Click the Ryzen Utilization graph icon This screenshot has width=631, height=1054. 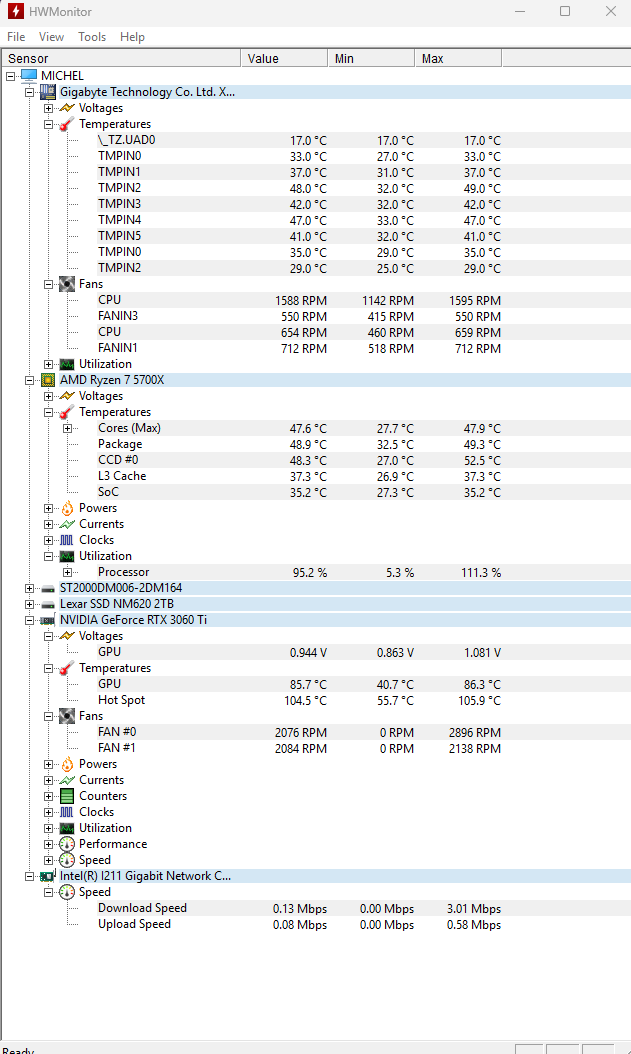click(67, 557)
